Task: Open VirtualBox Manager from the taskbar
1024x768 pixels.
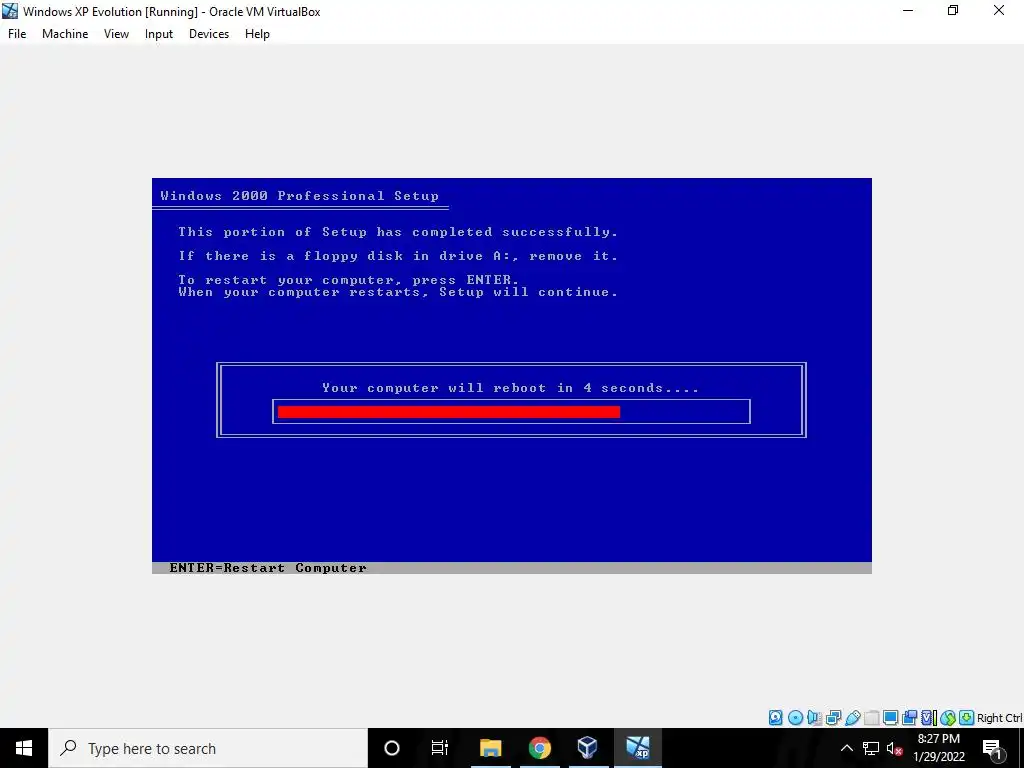Action: point(588,748)
